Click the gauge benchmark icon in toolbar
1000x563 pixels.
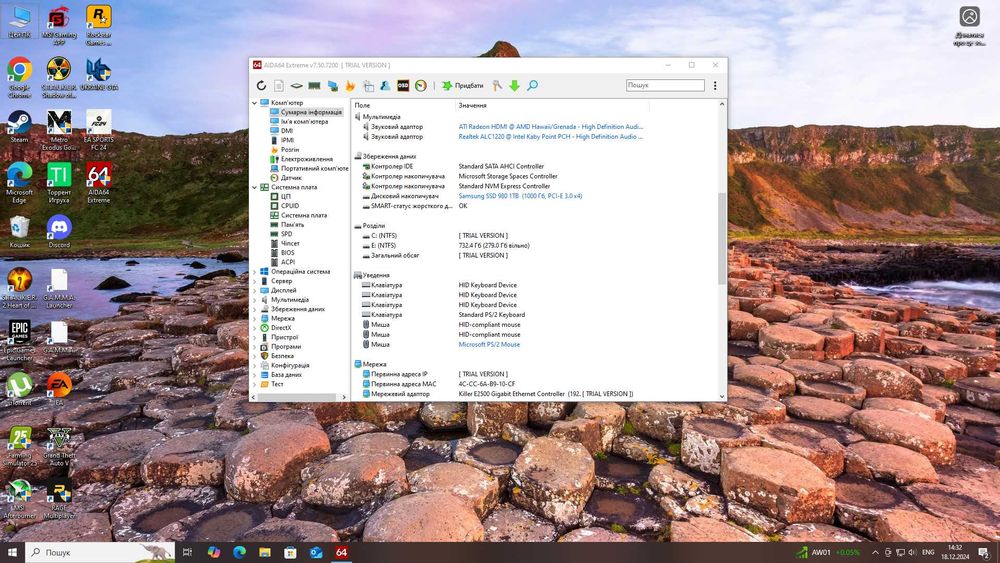point(421,86)
